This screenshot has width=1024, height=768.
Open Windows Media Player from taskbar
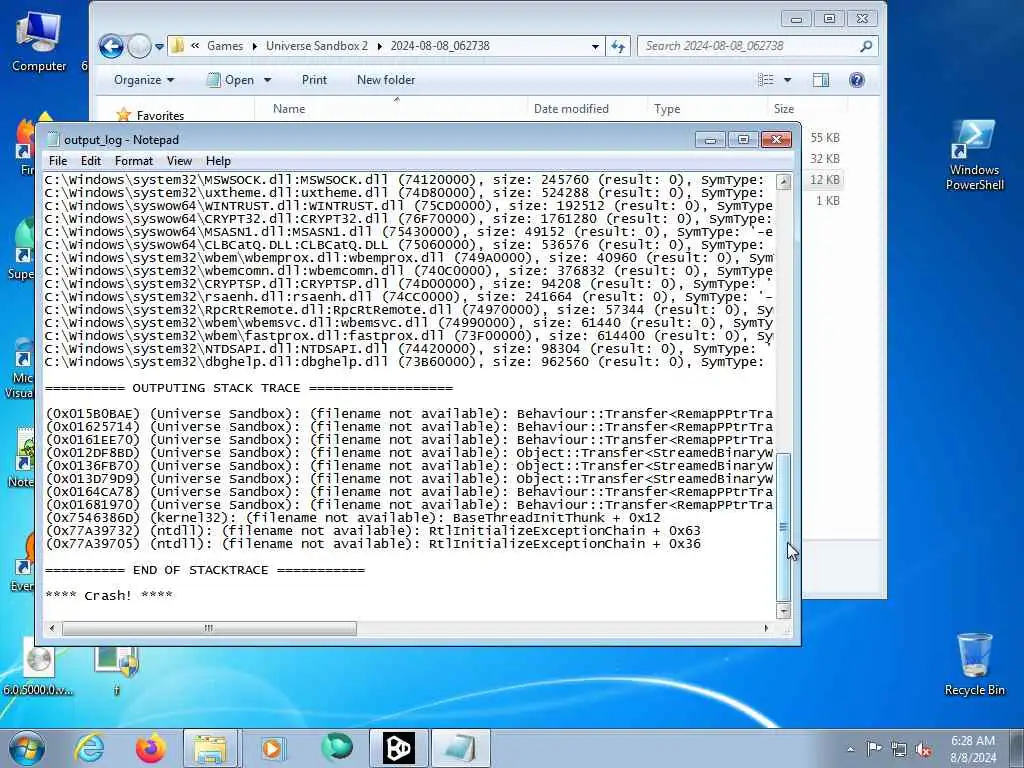point(273,748)
